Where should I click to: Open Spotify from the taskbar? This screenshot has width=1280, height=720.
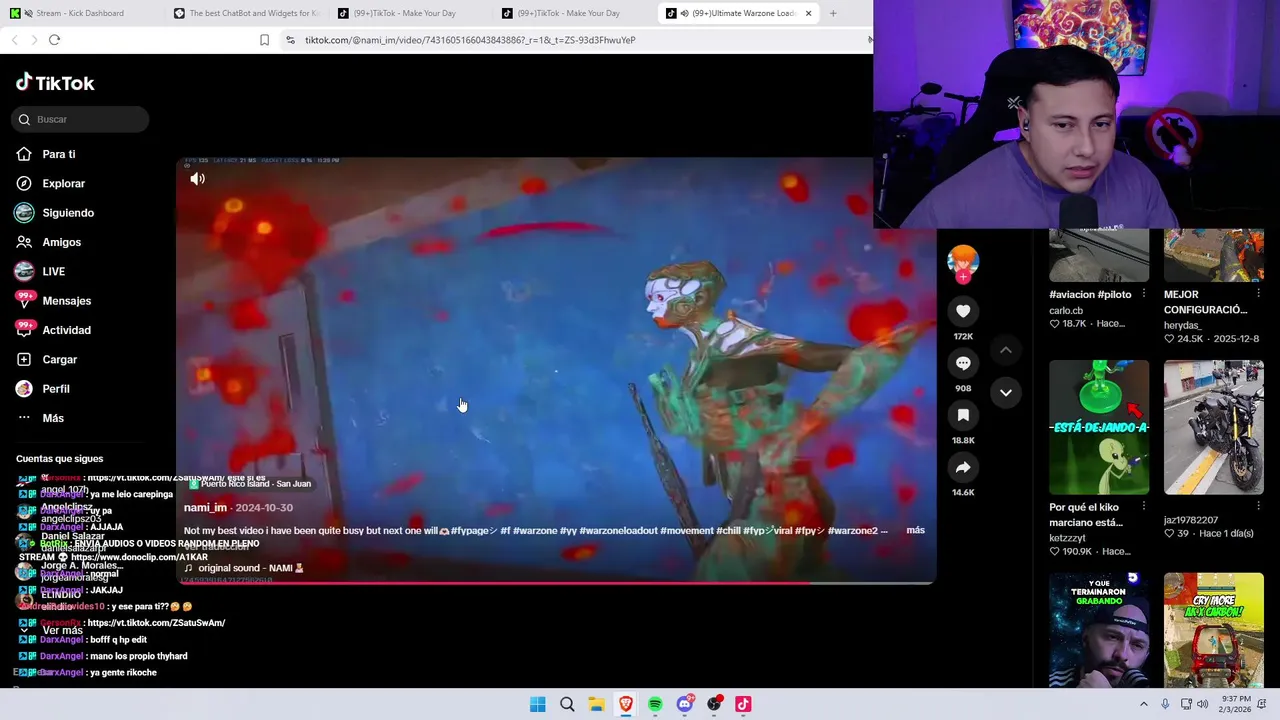pyautogui.click(x=655, y=704)
